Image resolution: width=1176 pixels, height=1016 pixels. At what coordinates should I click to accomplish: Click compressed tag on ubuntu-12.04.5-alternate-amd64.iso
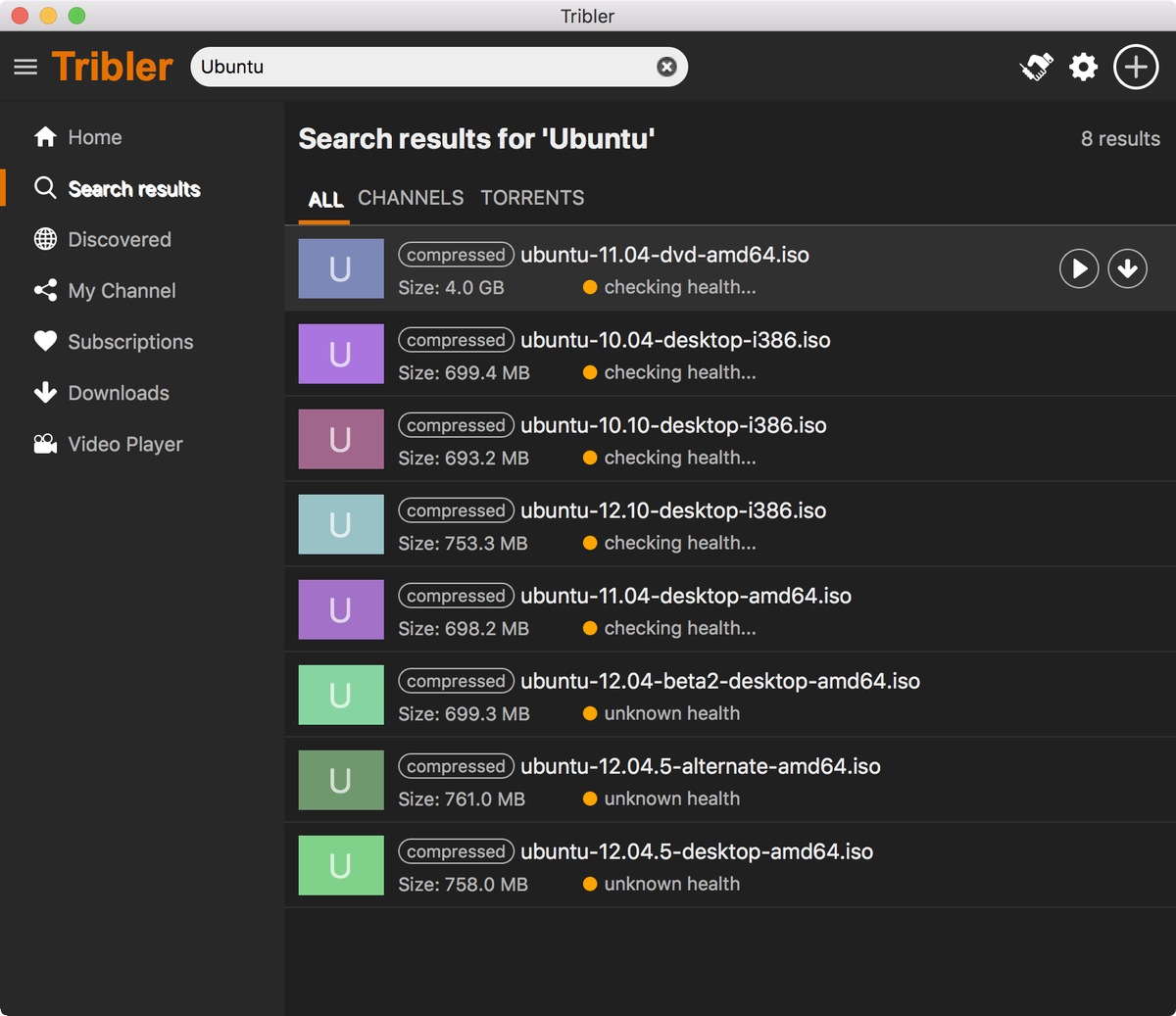click(456, 766)
